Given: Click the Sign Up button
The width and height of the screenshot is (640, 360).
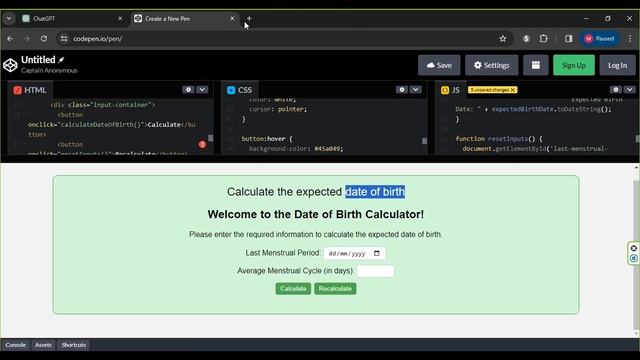Looking at the screenshot, I should pos(573,65).
